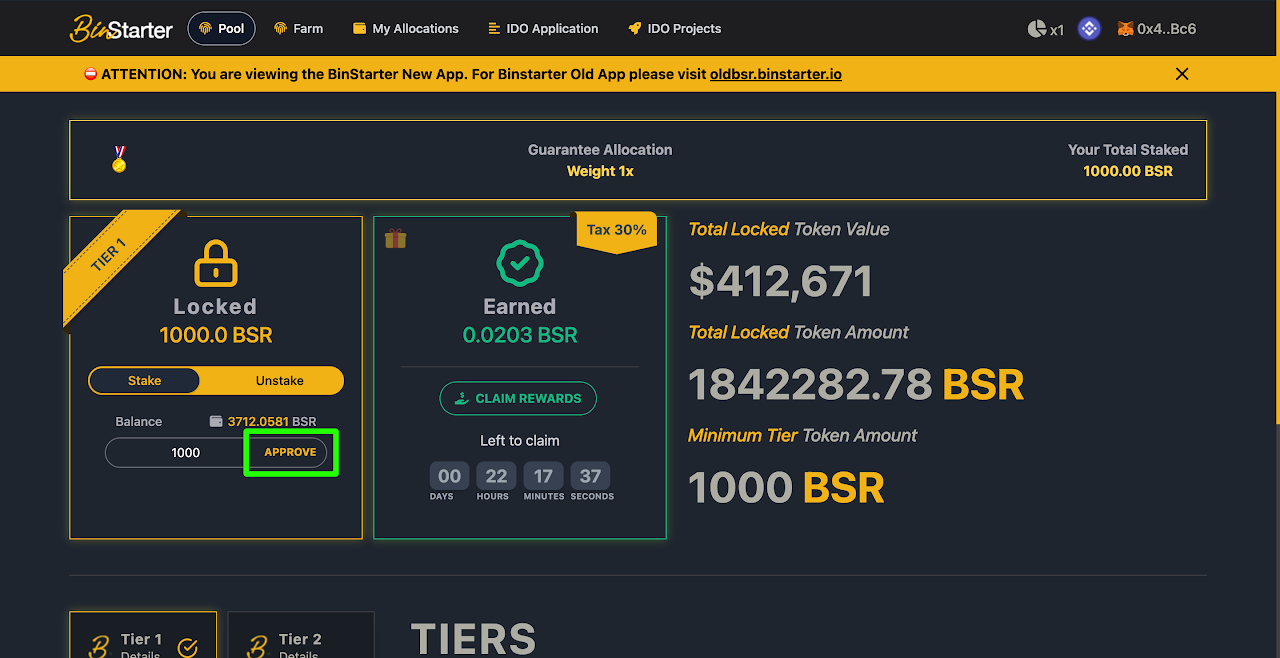Viewport: 1280px width, 658px height.
Task: Click the CLAIM REWARDS button
Action: click(518, 398)
